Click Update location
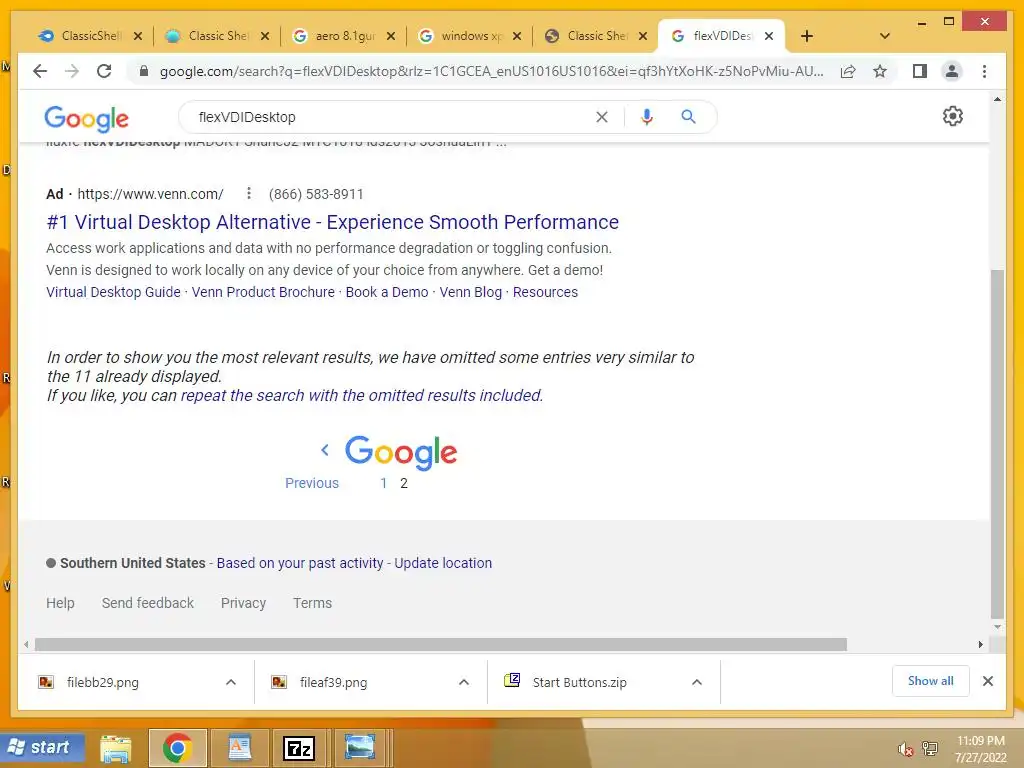The width and height of the screenshot is (1024, 768). (x=443, y=563)
